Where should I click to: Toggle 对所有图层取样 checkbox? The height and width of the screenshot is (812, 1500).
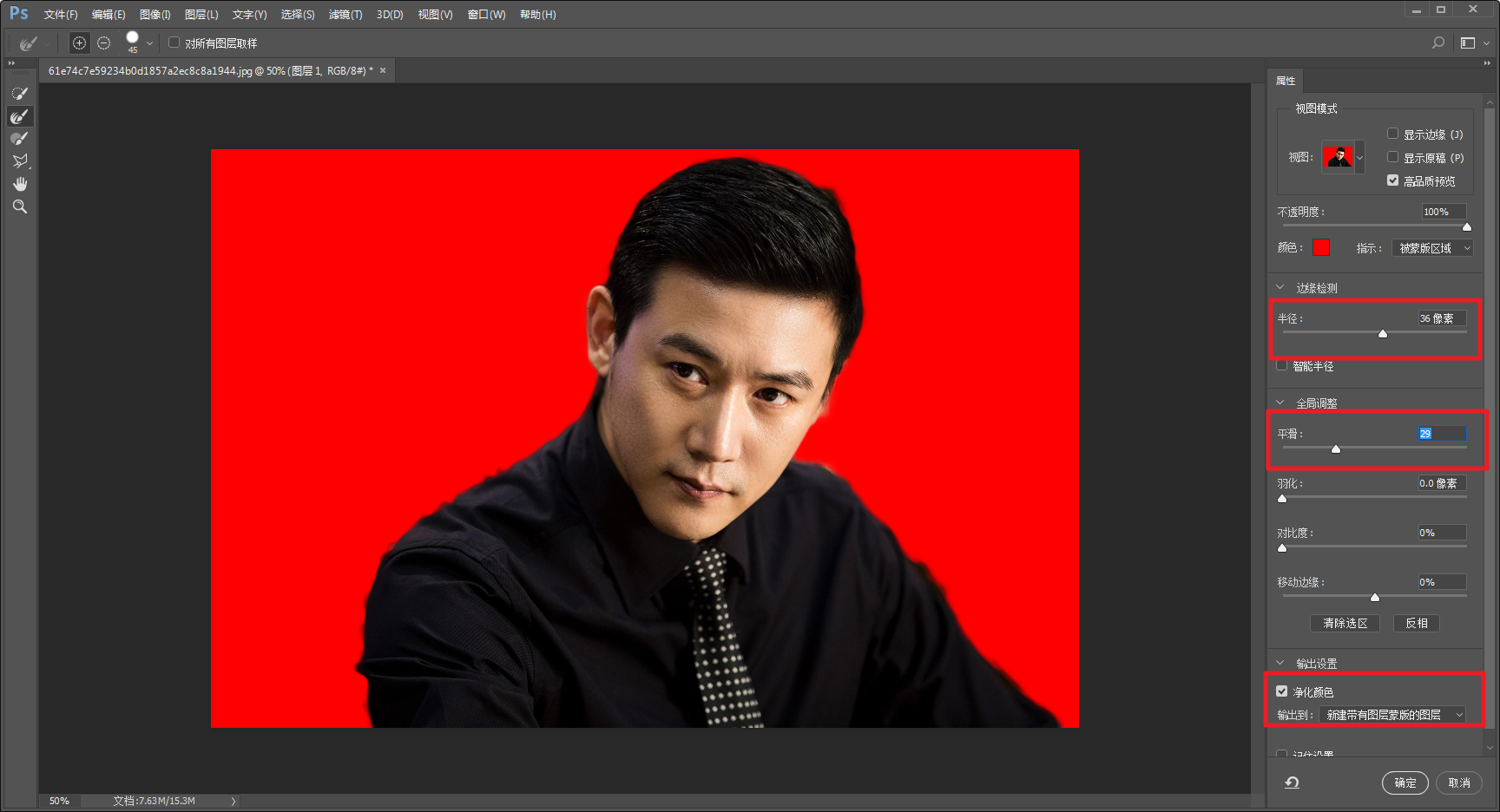tap(174, 43)
